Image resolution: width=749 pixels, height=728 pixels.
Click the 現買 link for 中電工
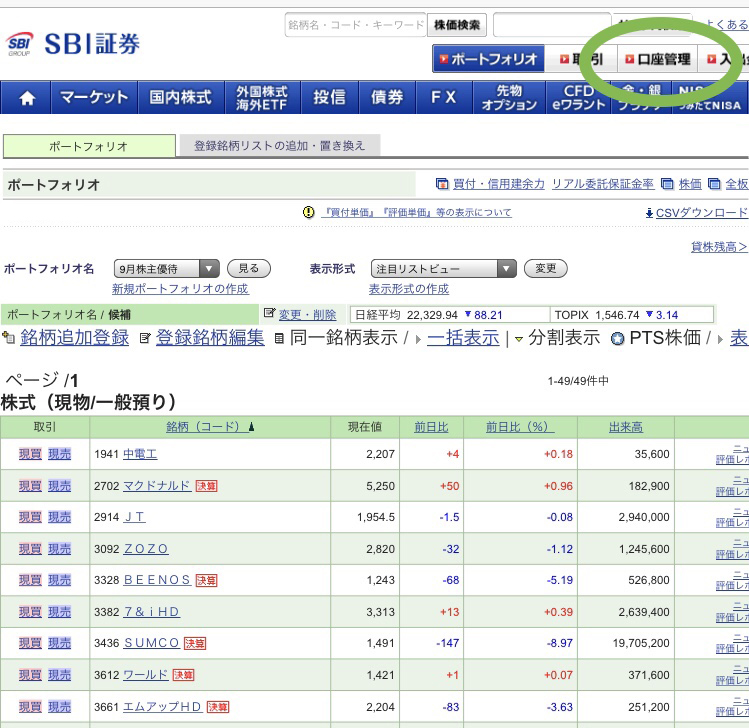click(30, 454)
